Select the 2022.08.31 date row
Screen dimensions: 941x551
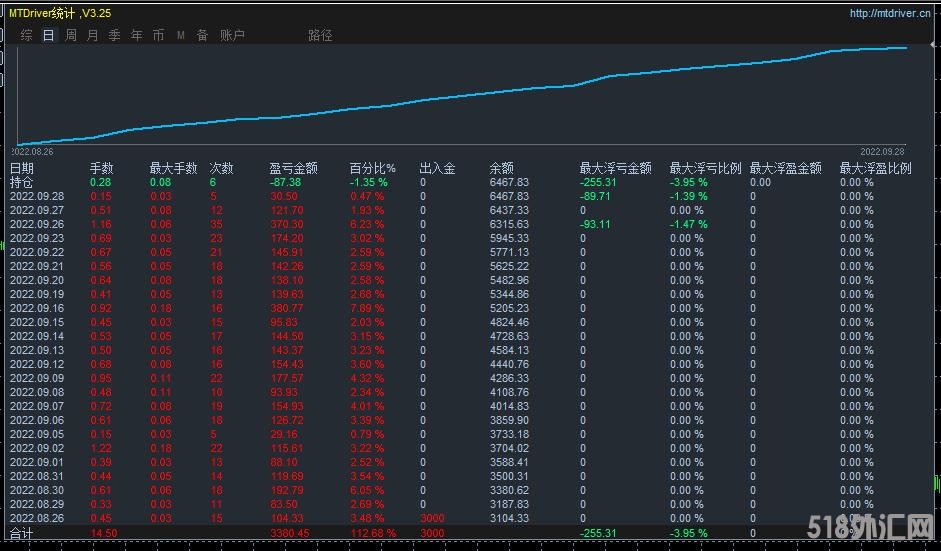tap(37, 476)
